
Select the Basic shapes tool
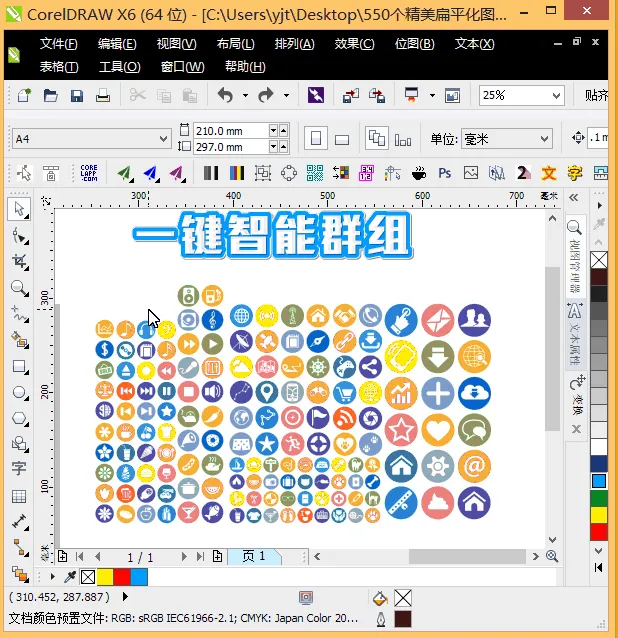pyautogui.click(x=19, y=444)
